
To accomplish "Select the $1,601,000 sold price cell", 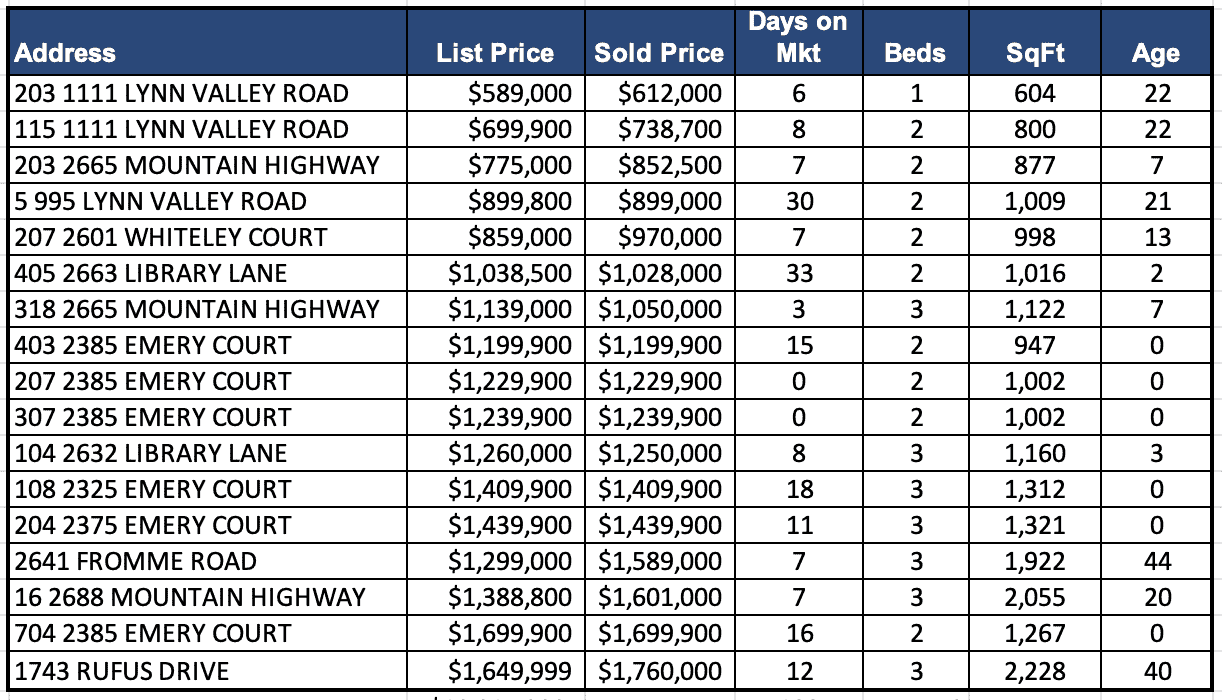I will pyautogui.click(x=660, y=598).
